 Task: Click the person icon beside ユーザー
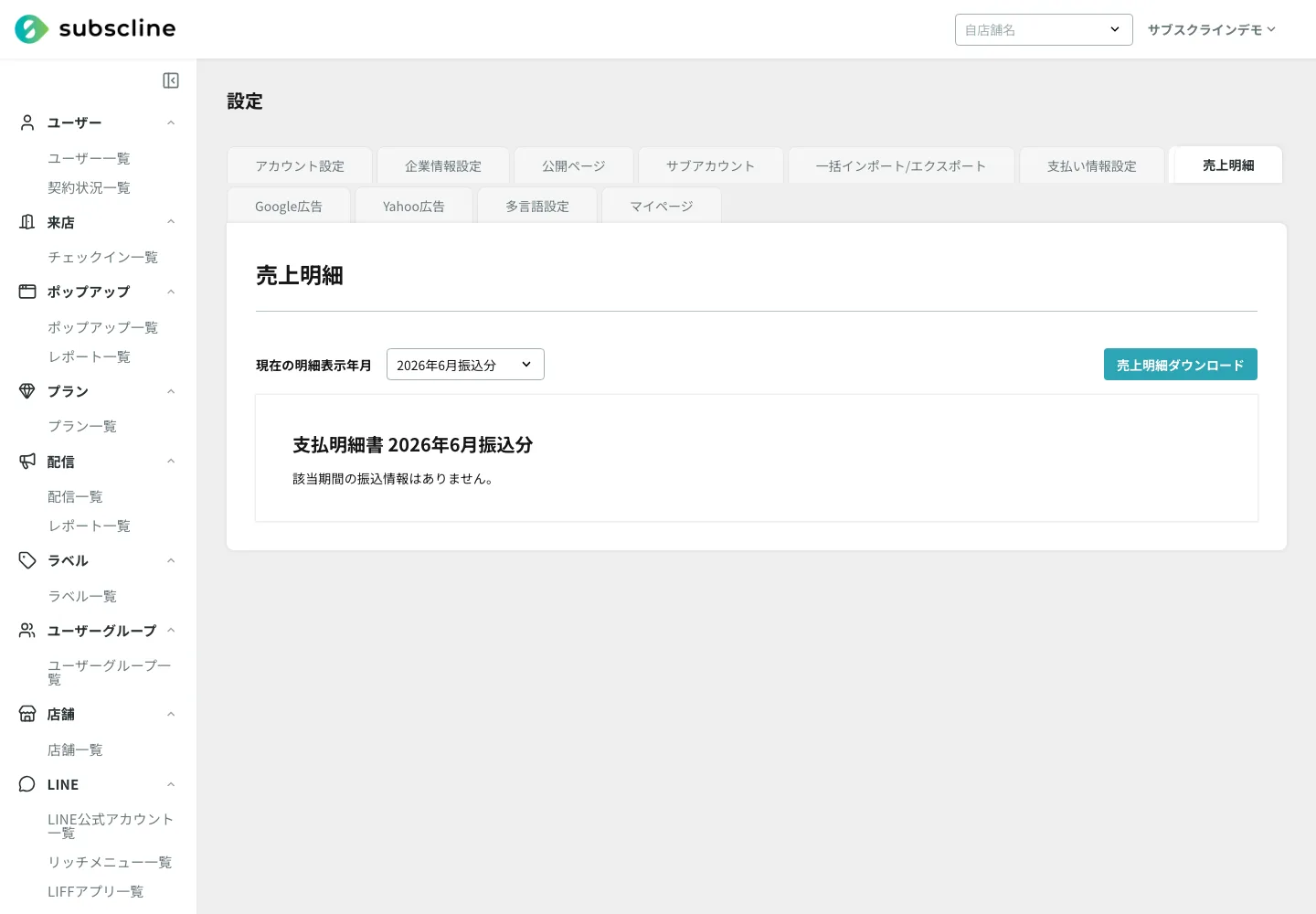click(27, 122)
